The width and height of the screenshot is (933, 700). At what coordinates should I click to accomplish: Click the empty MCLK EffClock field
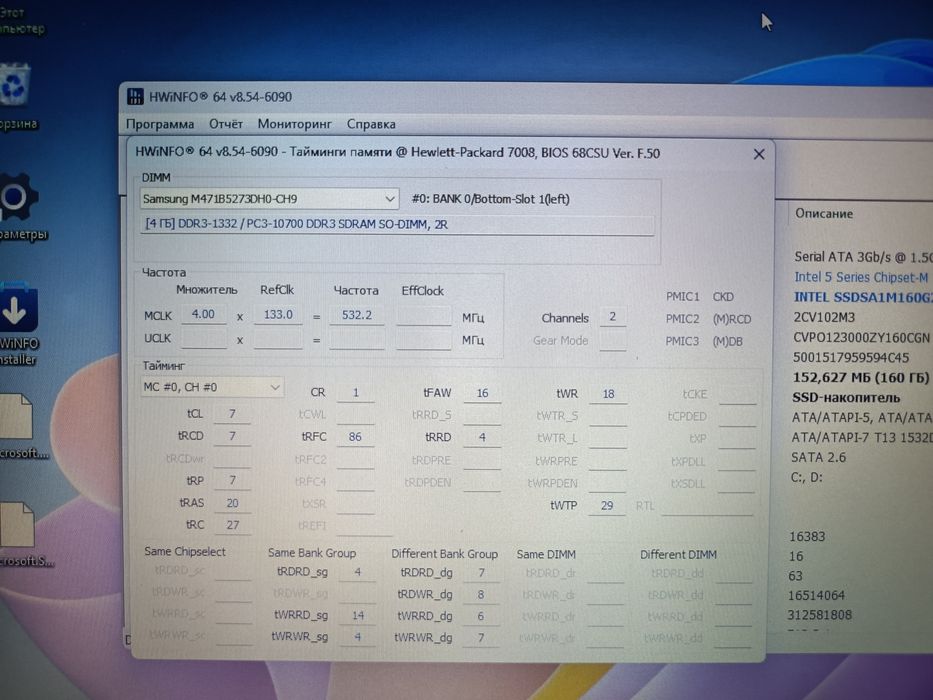424,315
